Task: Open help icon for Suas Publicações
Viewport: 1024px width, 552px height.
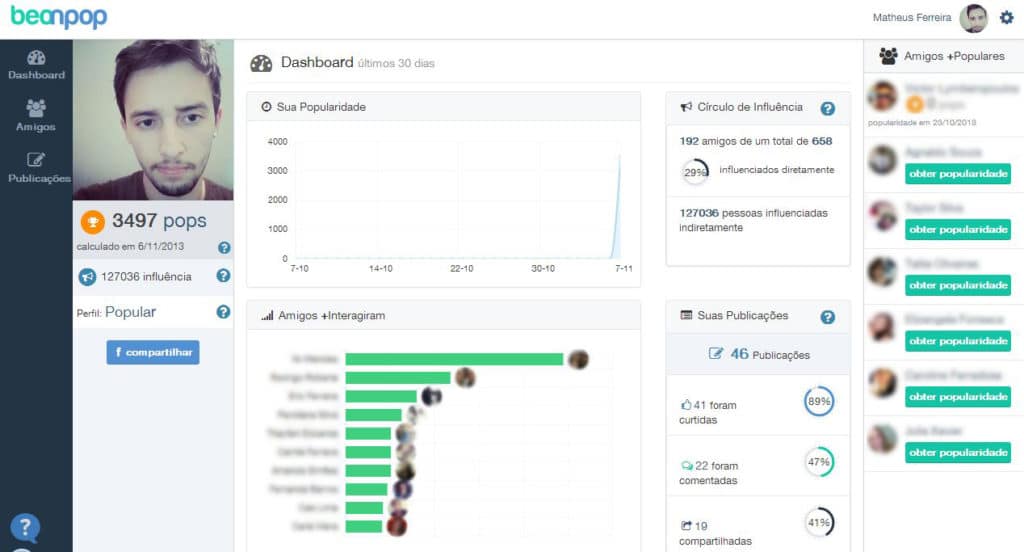Action: (827, 317)
